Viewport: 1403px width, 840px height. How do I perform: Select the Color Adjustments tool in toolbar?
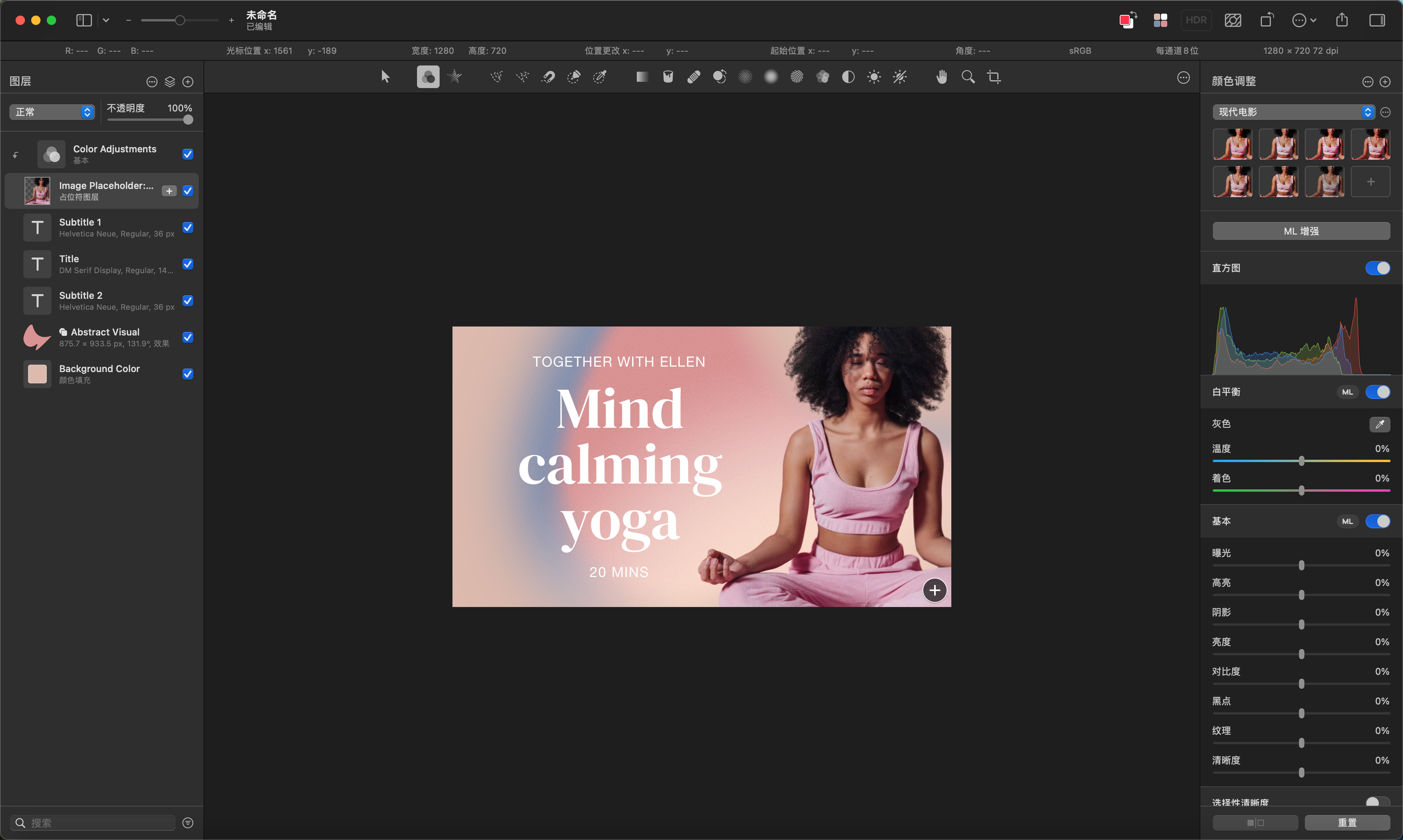tap(428, 77)
